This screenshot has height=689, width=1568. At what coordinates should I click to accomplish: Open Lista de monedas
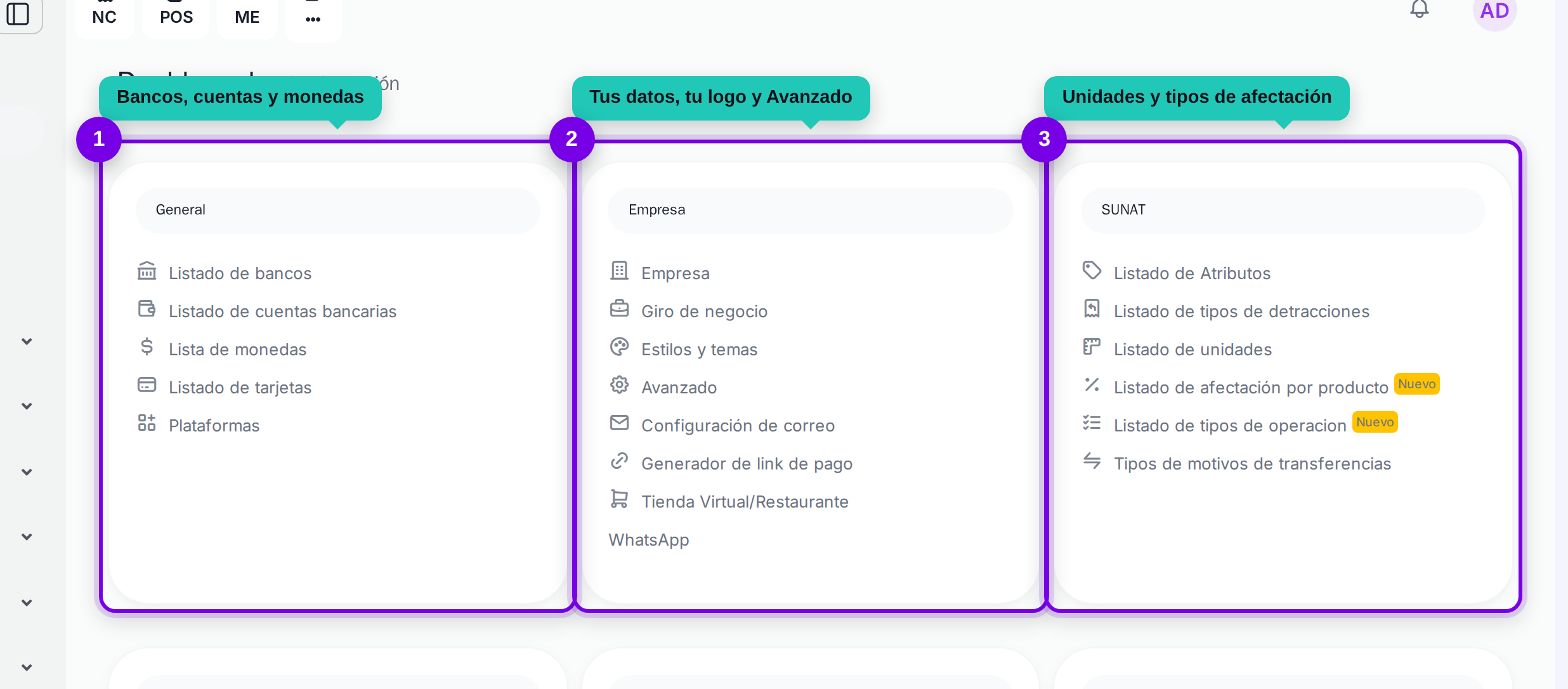click(237, 350)
